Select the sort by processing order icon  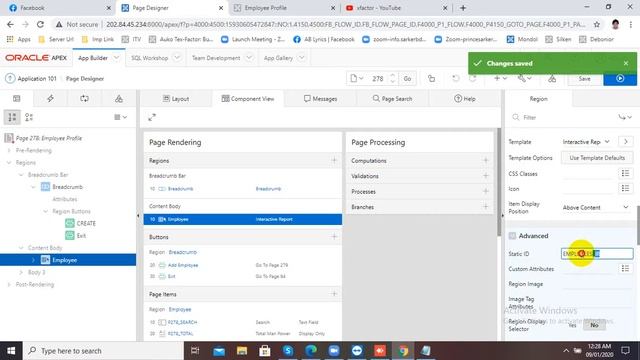click(29, 118)
